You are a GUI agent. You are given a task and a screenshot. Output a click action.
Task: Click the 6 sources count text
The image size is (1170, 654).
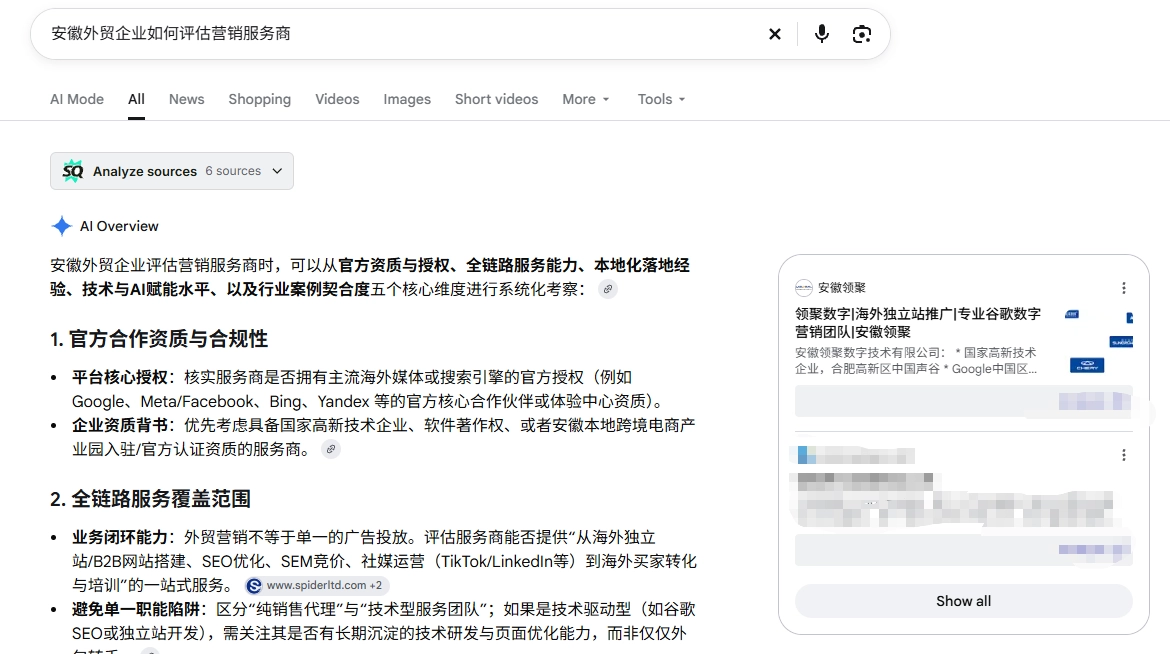coord(234,171)
